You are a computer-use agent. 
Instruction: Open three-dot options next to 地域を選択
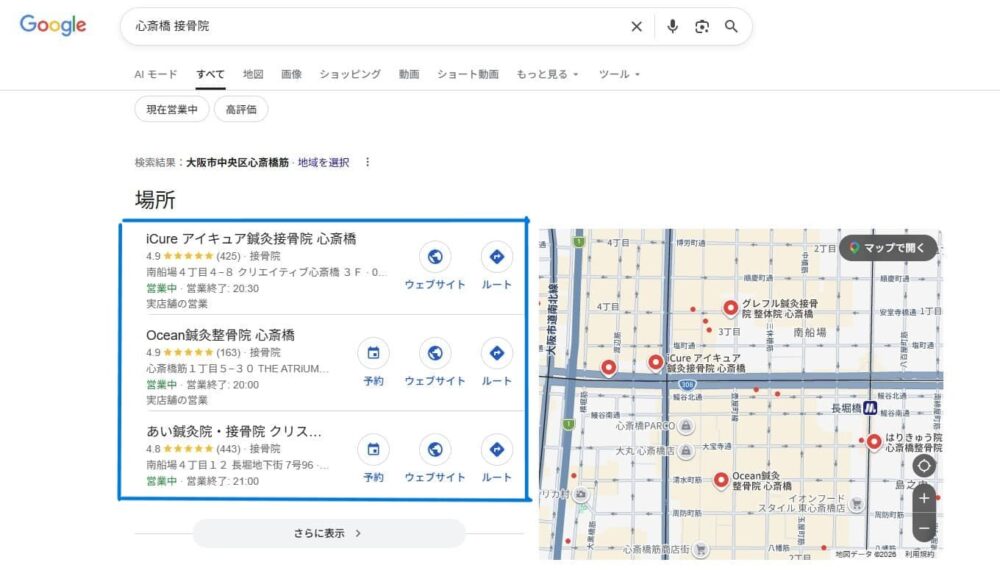point(367,162)
